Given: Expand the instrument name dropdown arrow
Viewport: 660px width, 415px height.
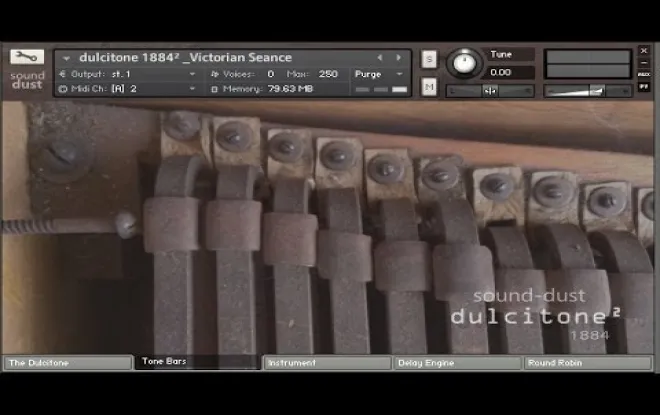Looking at the screenshot, I should click(x=66, y=58).
